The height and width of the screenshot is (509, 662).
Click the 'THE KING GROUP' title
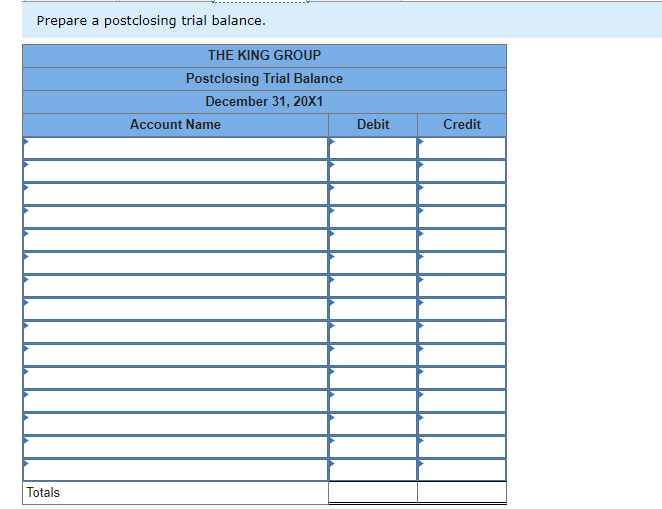tap(264, 55)
